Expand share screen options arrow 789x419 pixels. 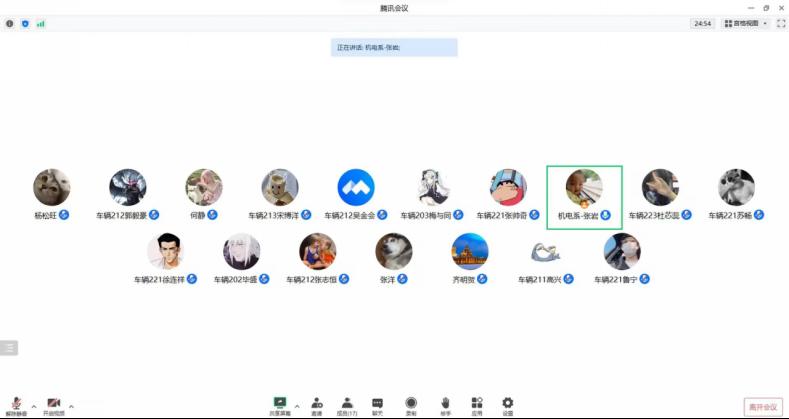point(297,406)
